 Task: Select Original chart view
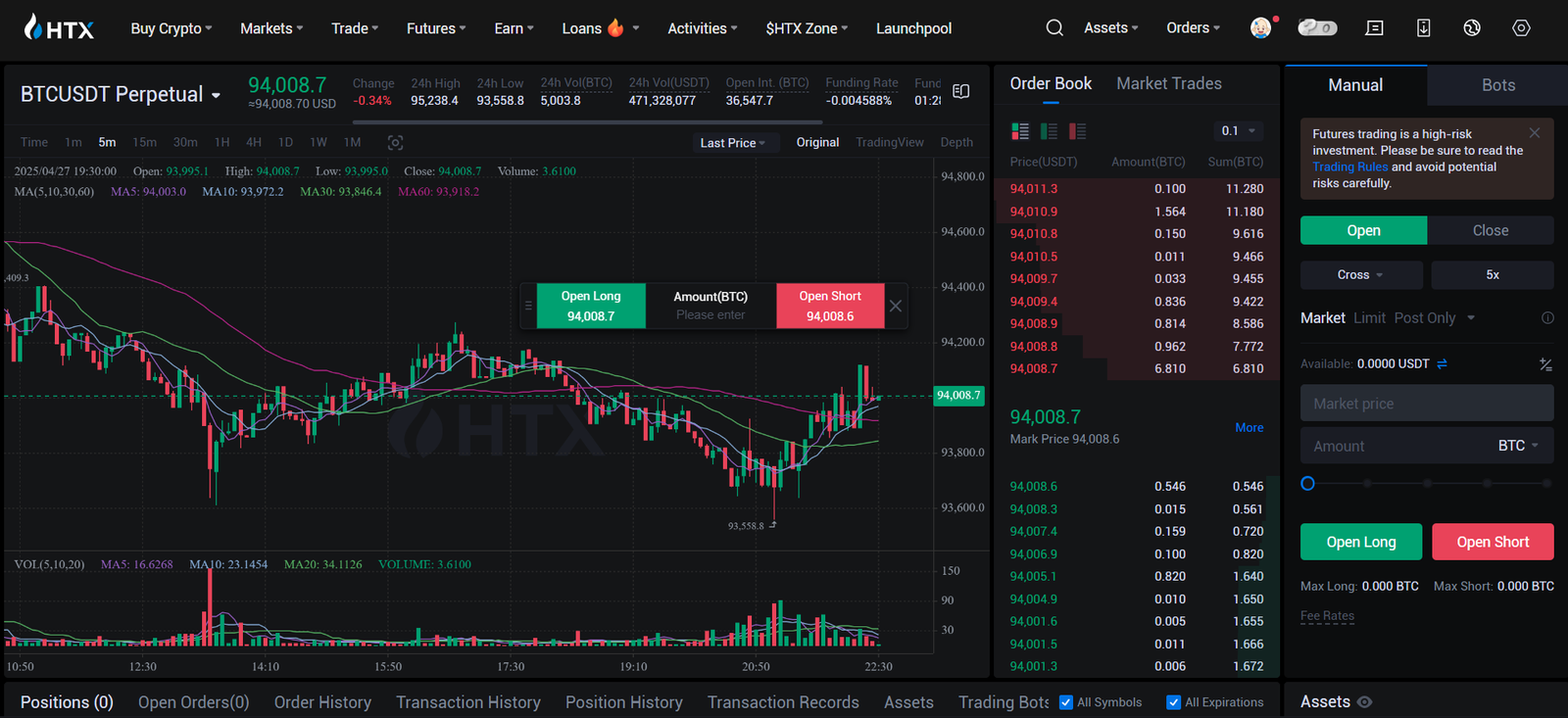click(x=817, y=142)
